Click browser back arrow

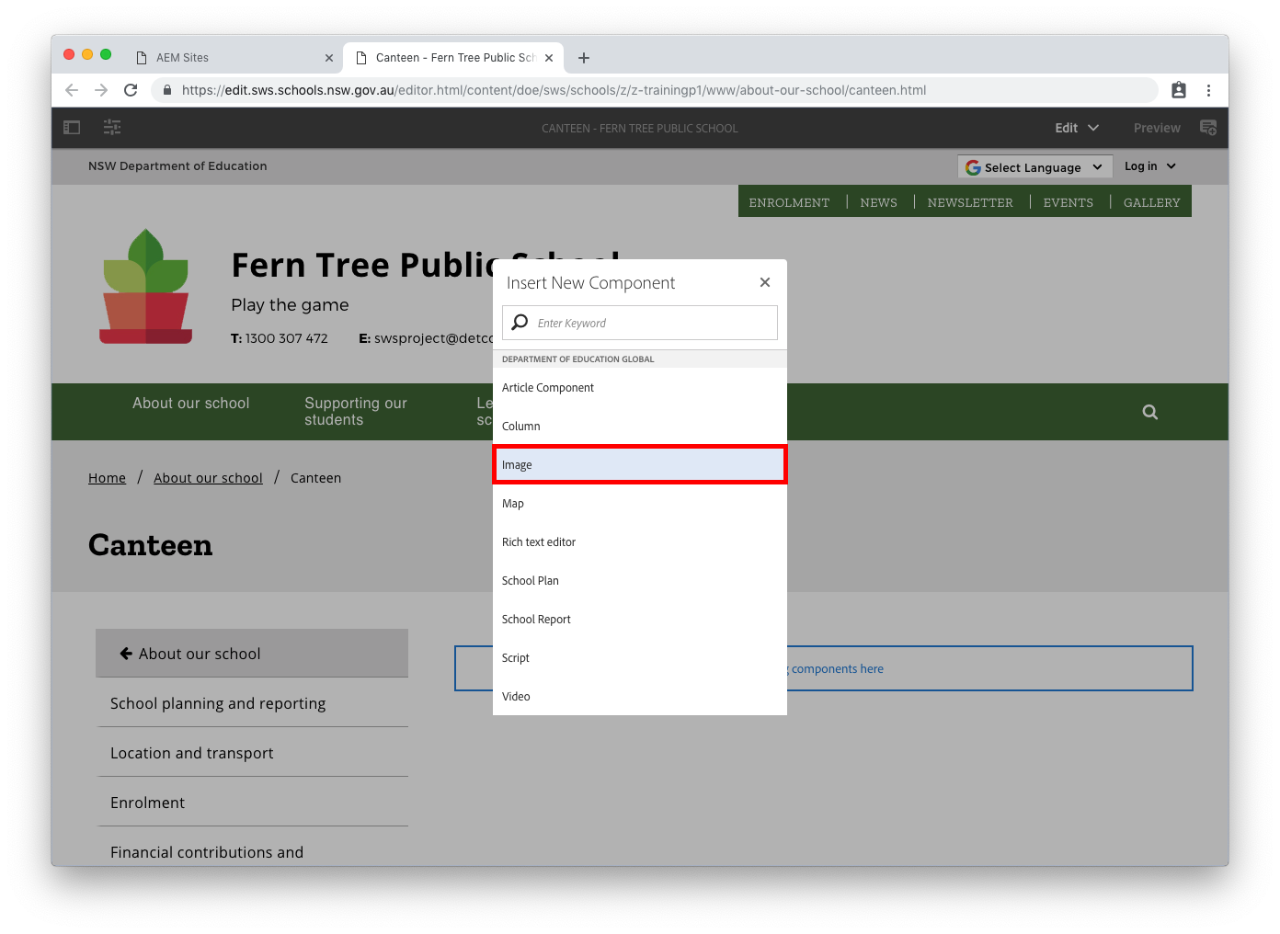71,90
